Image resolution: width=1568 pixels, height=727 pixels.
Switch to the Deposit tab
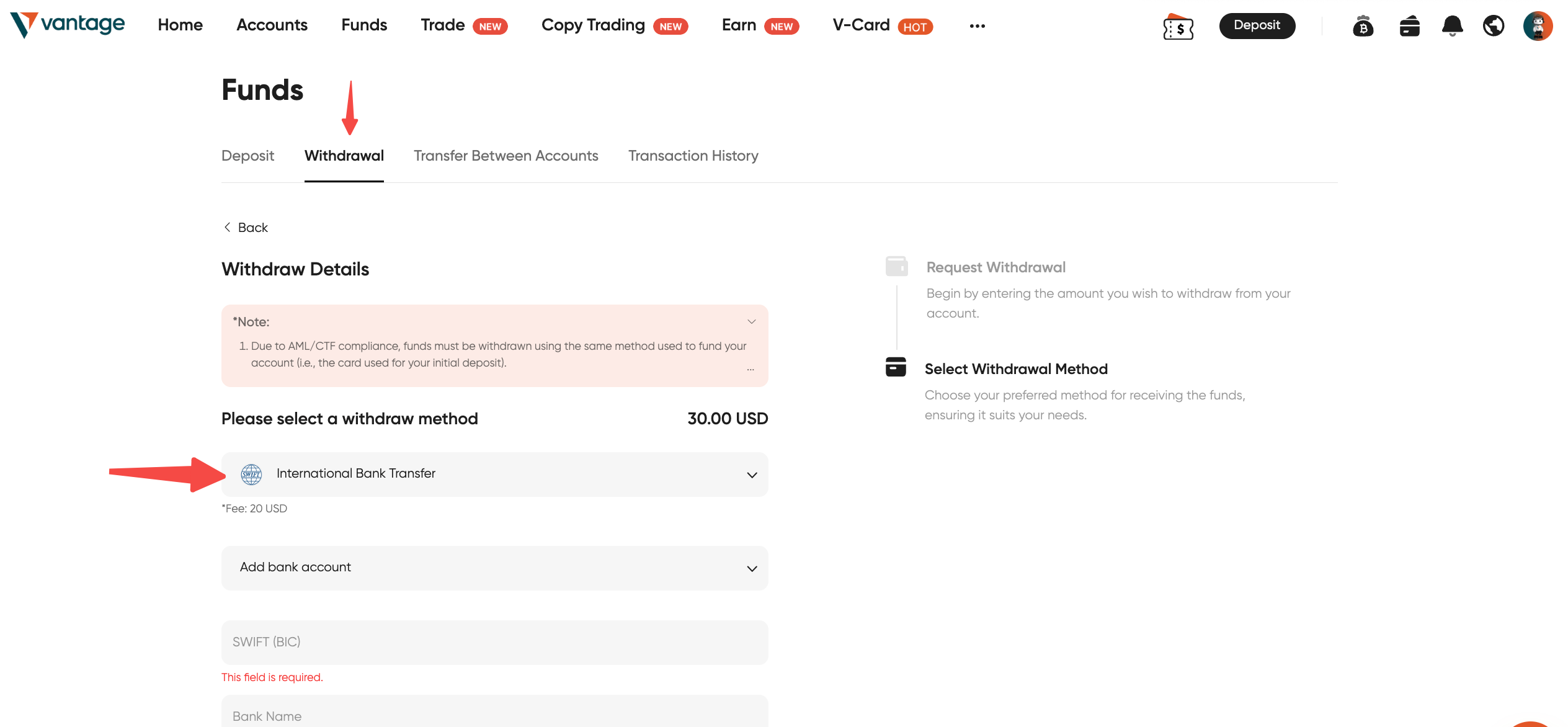pyautogui.click(x=247, y=156)
